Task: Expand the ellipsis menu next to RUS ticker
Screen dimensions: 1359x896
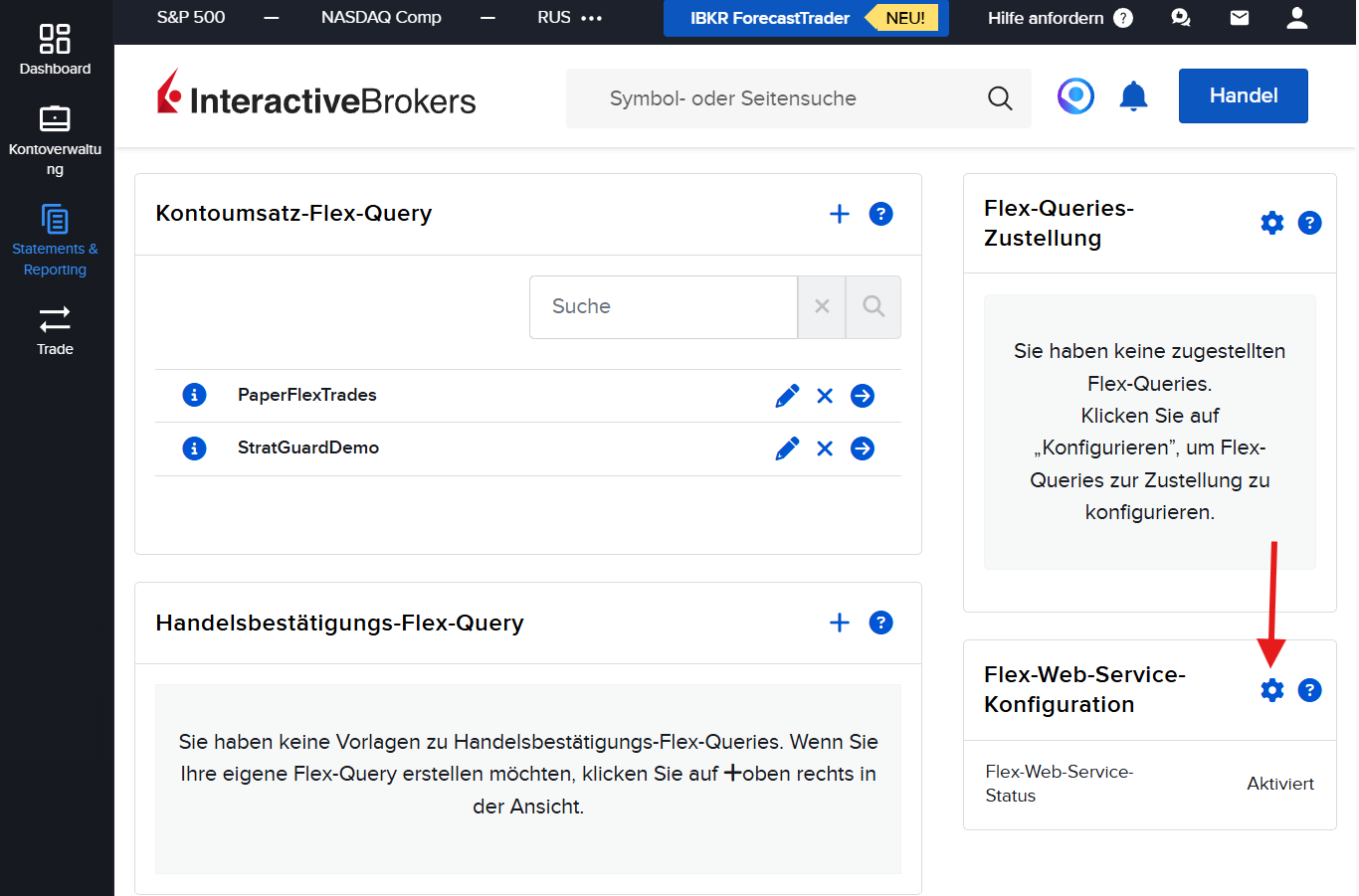Action: (592, 17)
